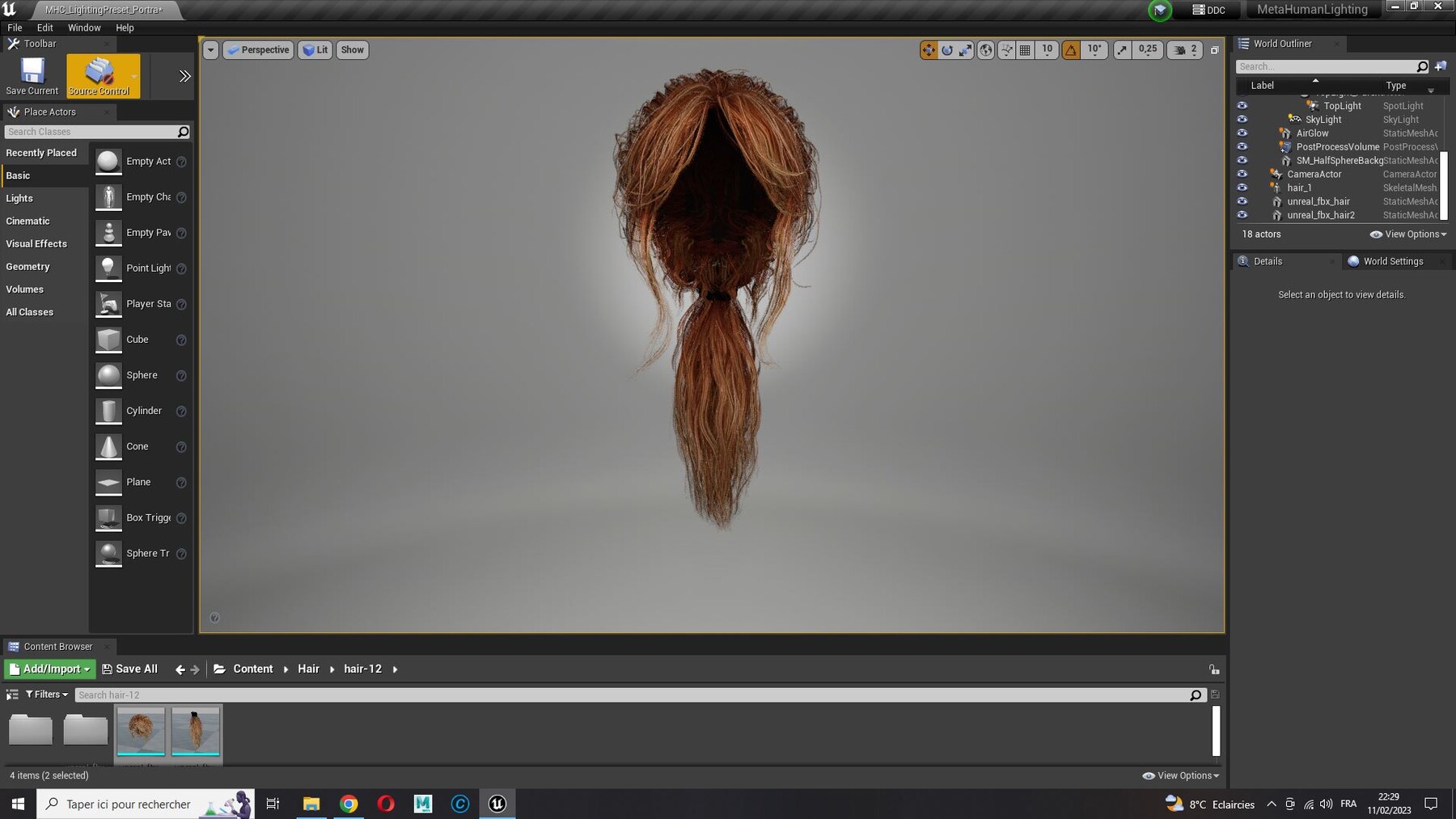Image resolution: width=1456 pixels, height=819 pixels.
Task: Maximize or restore the viewport
Action: (x=1214, y=50)
